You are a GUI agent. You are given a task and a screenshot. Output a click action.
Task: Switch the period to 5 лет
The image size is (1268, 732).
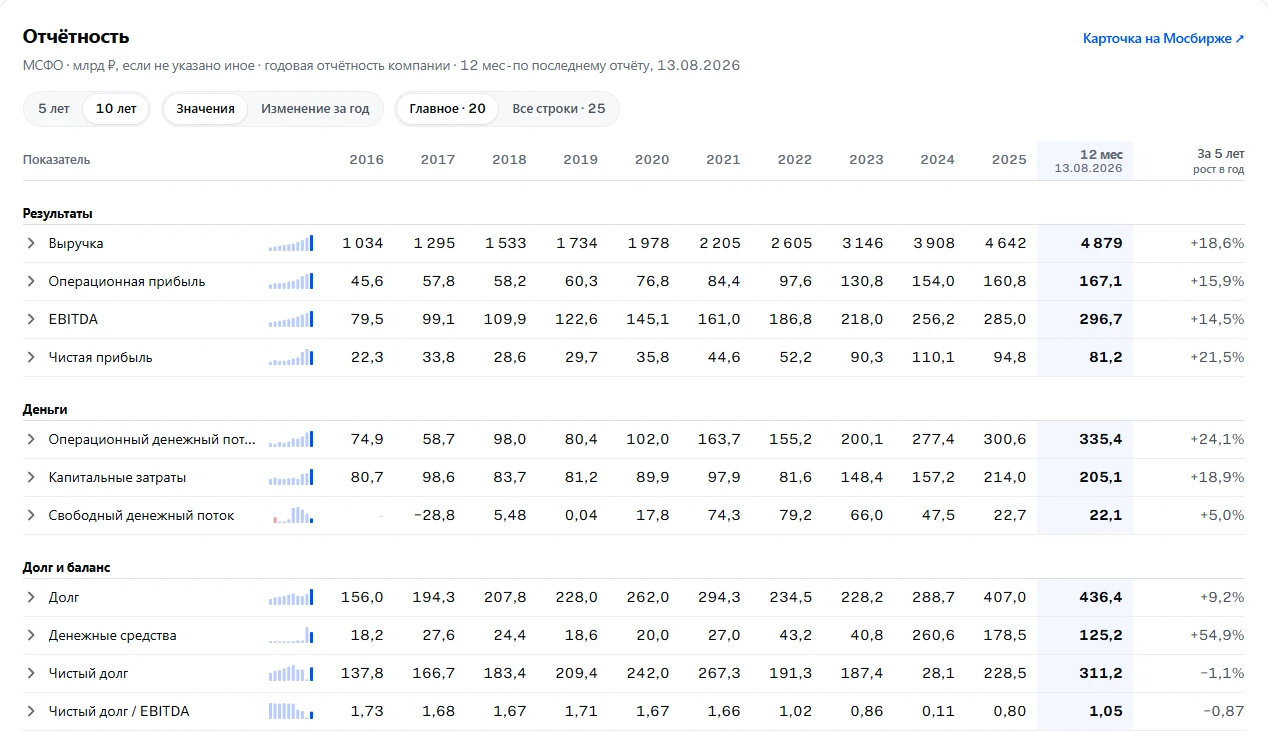click(54, 109)
